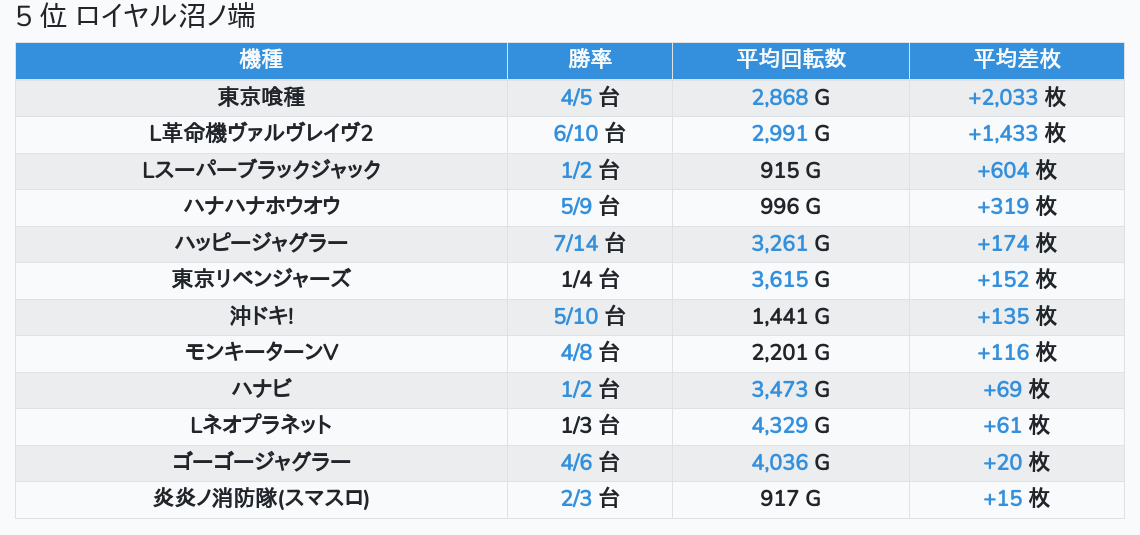Click the 3,473 G value for ハナビ

point(790,389)
